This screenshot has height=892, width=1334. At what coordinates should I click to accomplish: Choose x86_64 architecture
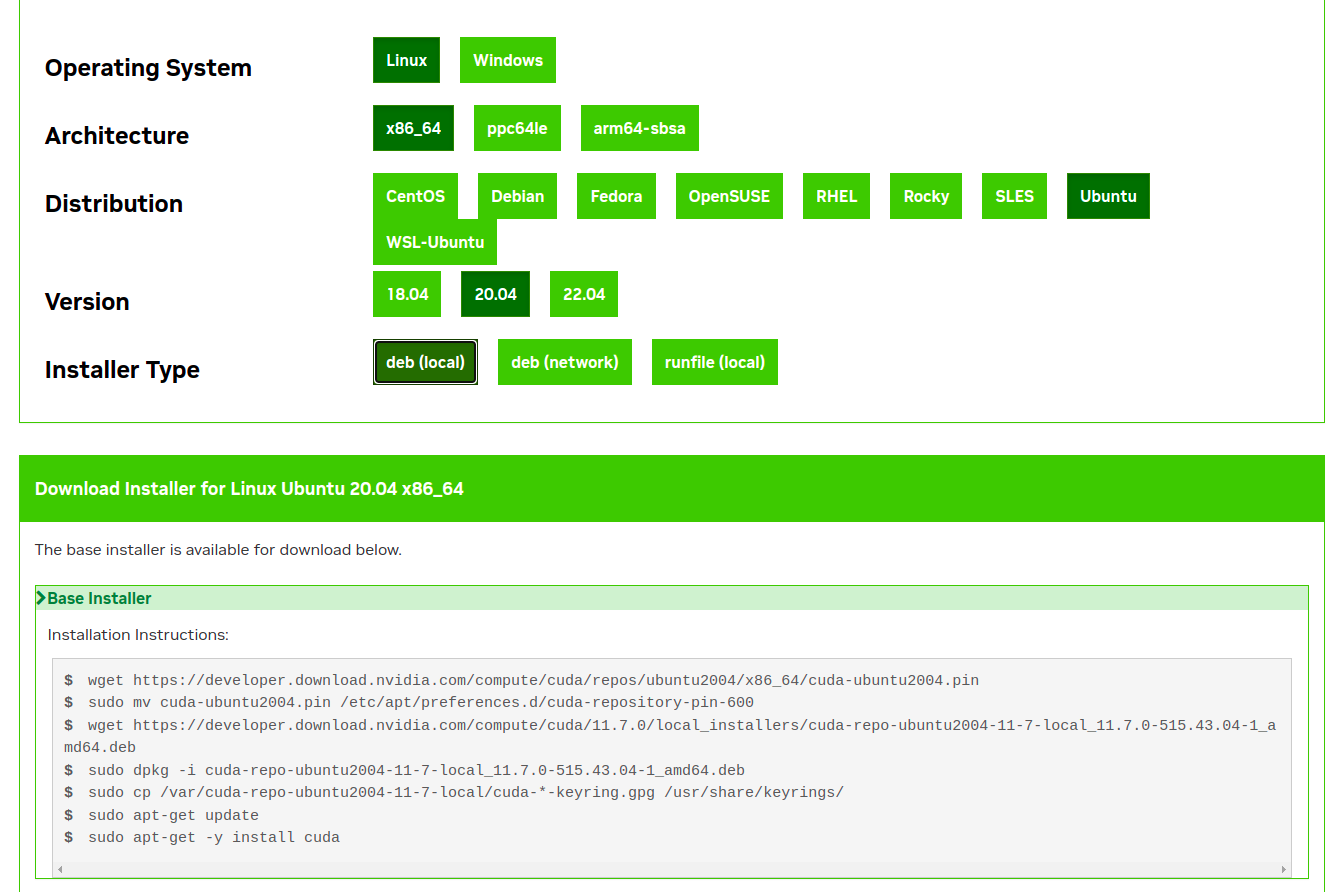tap(413, 128)
